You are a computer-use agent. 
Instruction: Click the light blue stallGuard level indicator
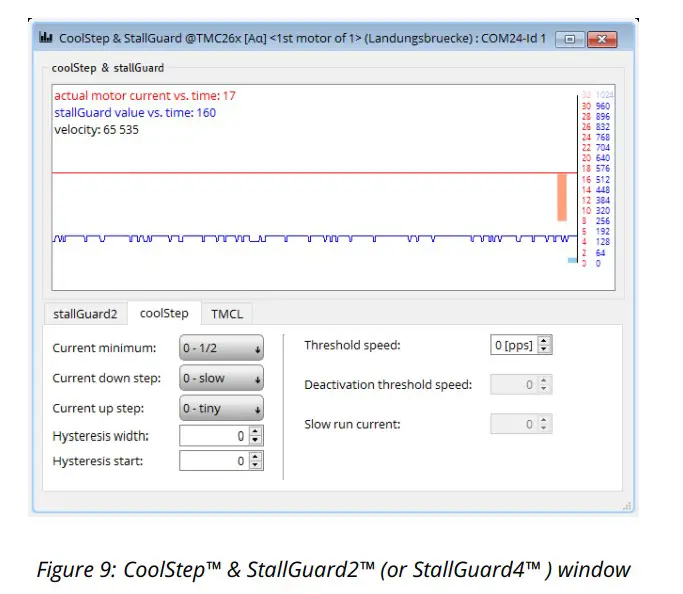click(572, 260)
